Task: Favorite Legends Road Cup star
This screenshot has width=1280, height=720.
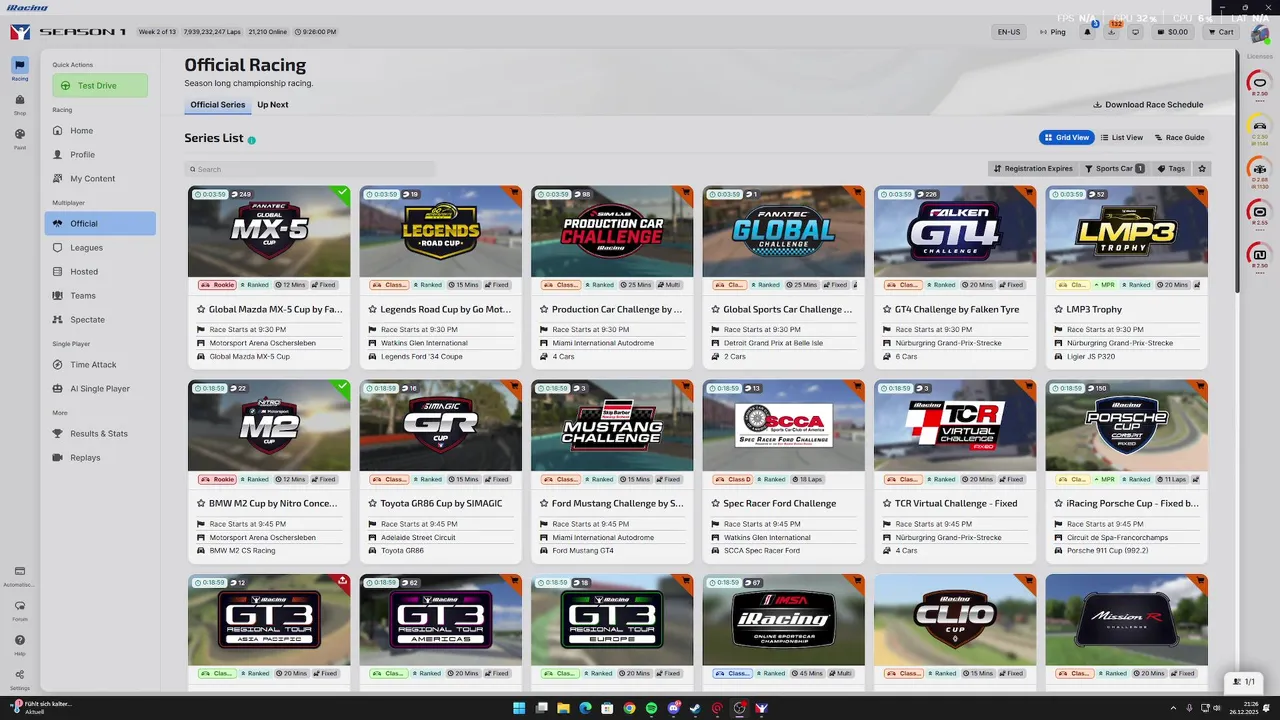Action: pyautogui.click(x=373, y=310)
